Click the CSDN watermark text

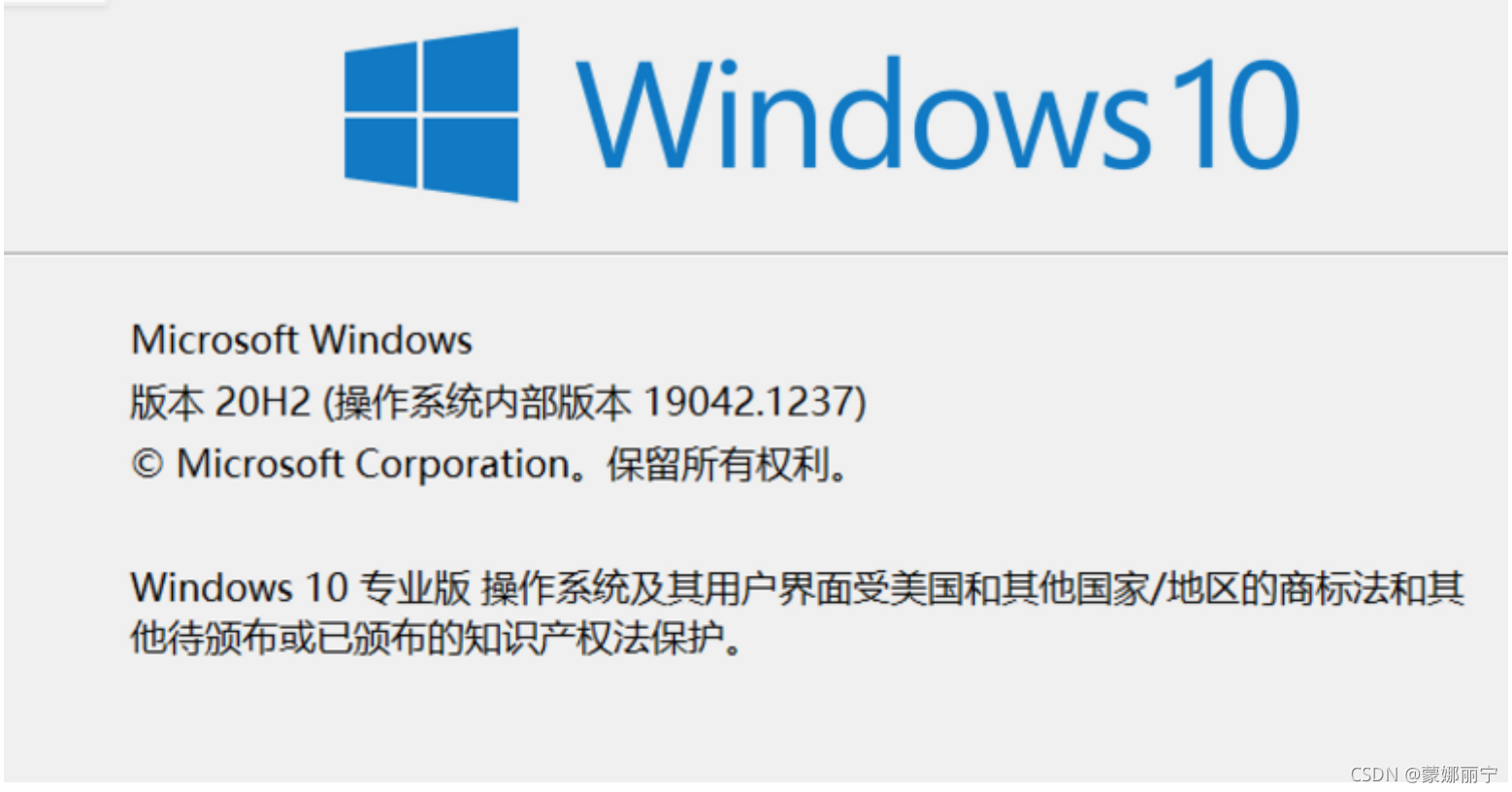(x=1374, y=775)
